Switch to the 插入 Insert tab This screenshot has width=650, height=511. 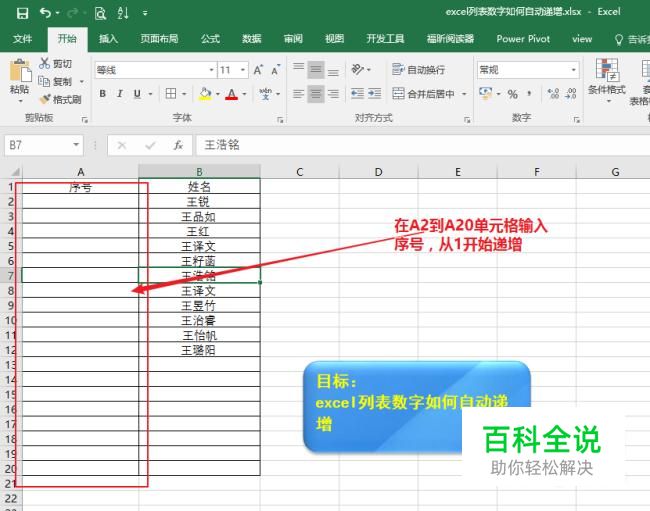tap(108, 39)
